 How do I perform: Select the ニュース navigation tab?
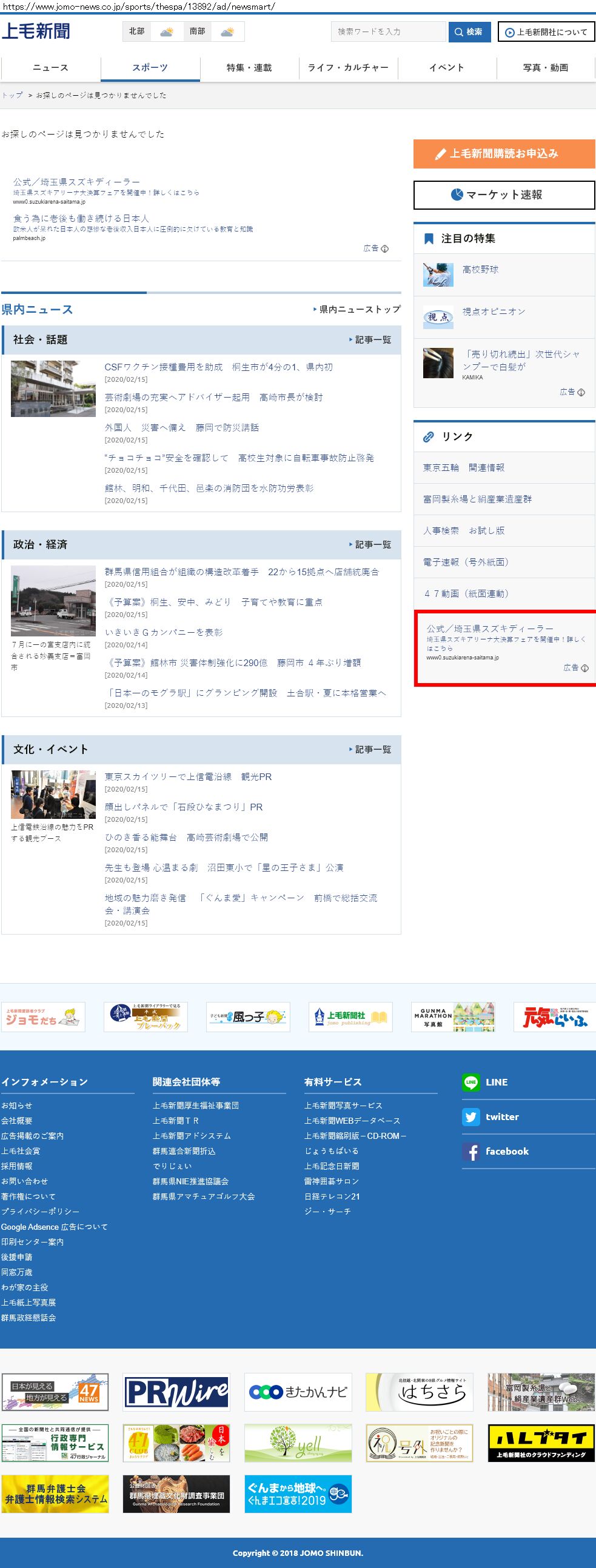tap(50, 67)
